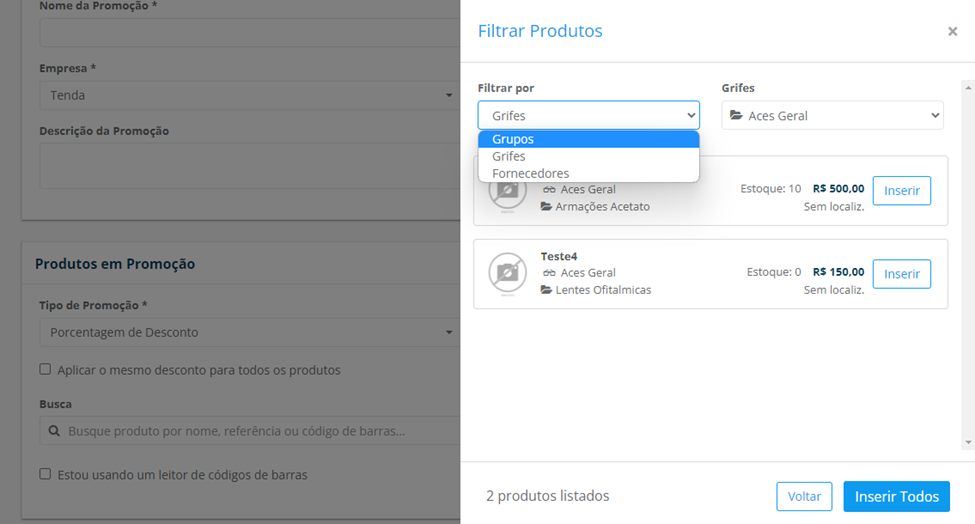This screenshot has height=524, width=975.
Task: Click the Voltar button
Action: 804,497
